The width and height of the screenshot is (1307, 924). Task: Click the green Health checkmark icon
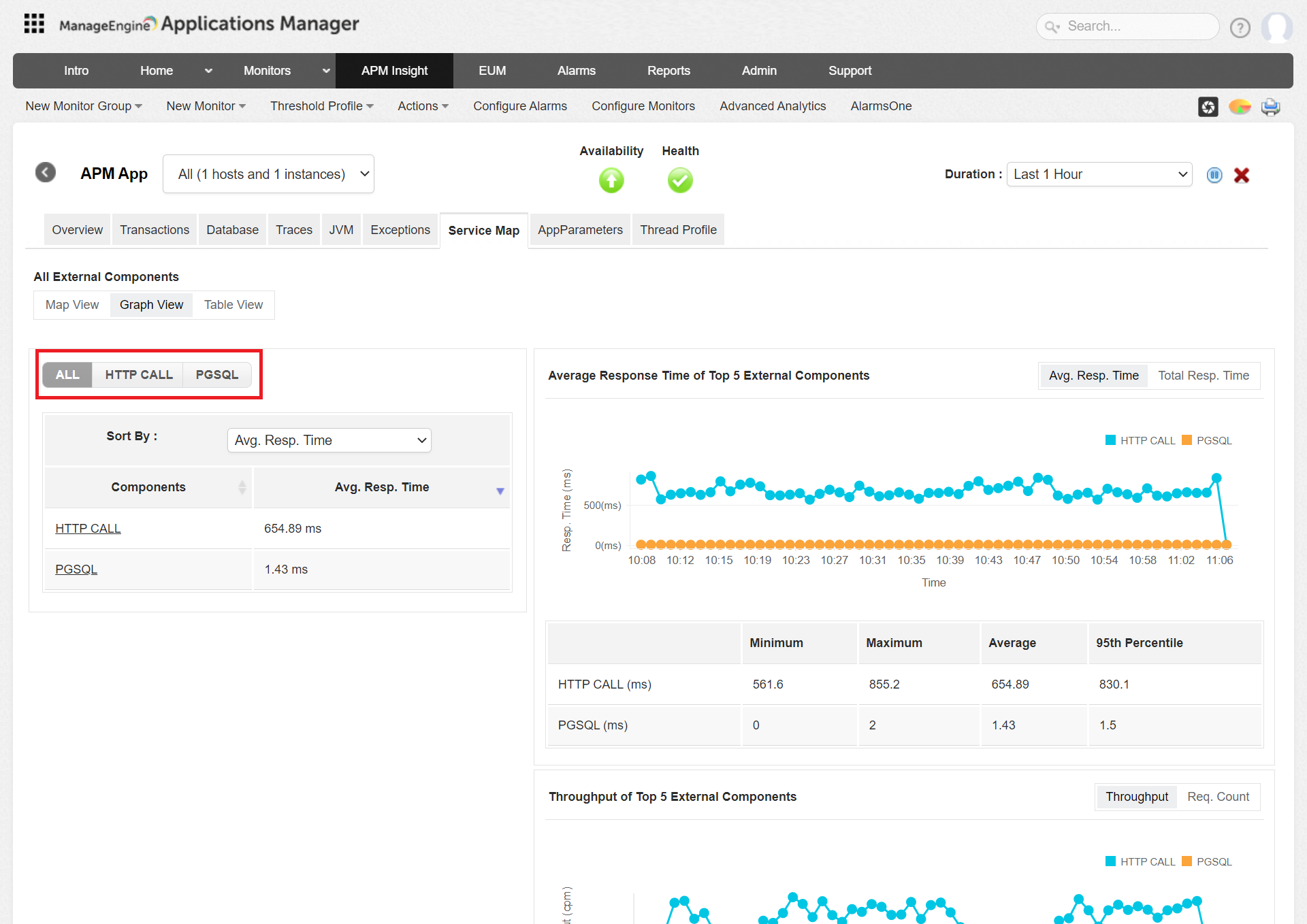coord(679,180)
